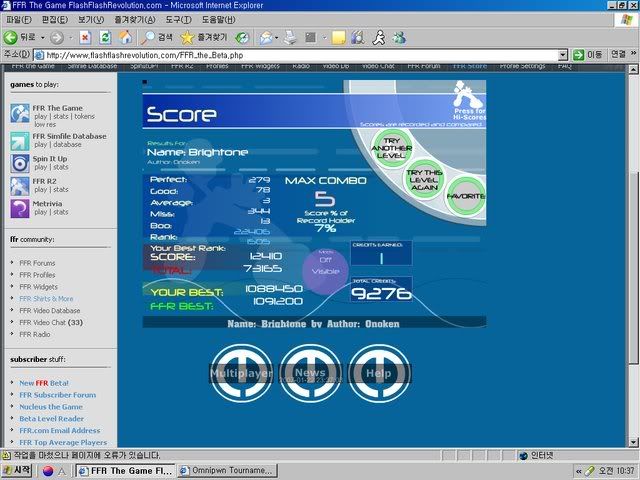Expand the address bar dropdown arrow
This screenshot has height=480, width=640.
pos(562,55)
